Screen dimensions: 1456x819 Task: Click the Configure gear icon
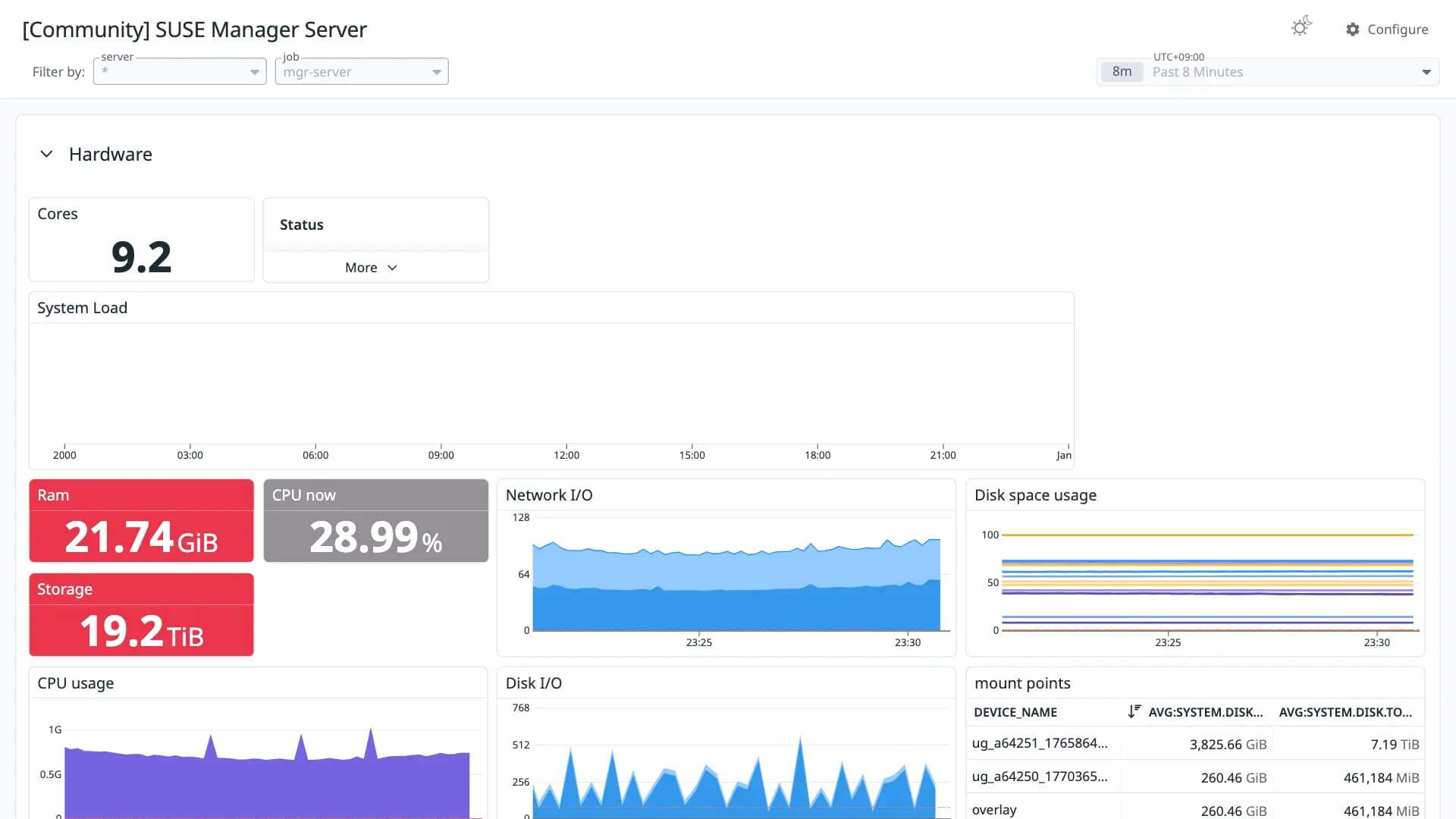[x=1353, y=29]
